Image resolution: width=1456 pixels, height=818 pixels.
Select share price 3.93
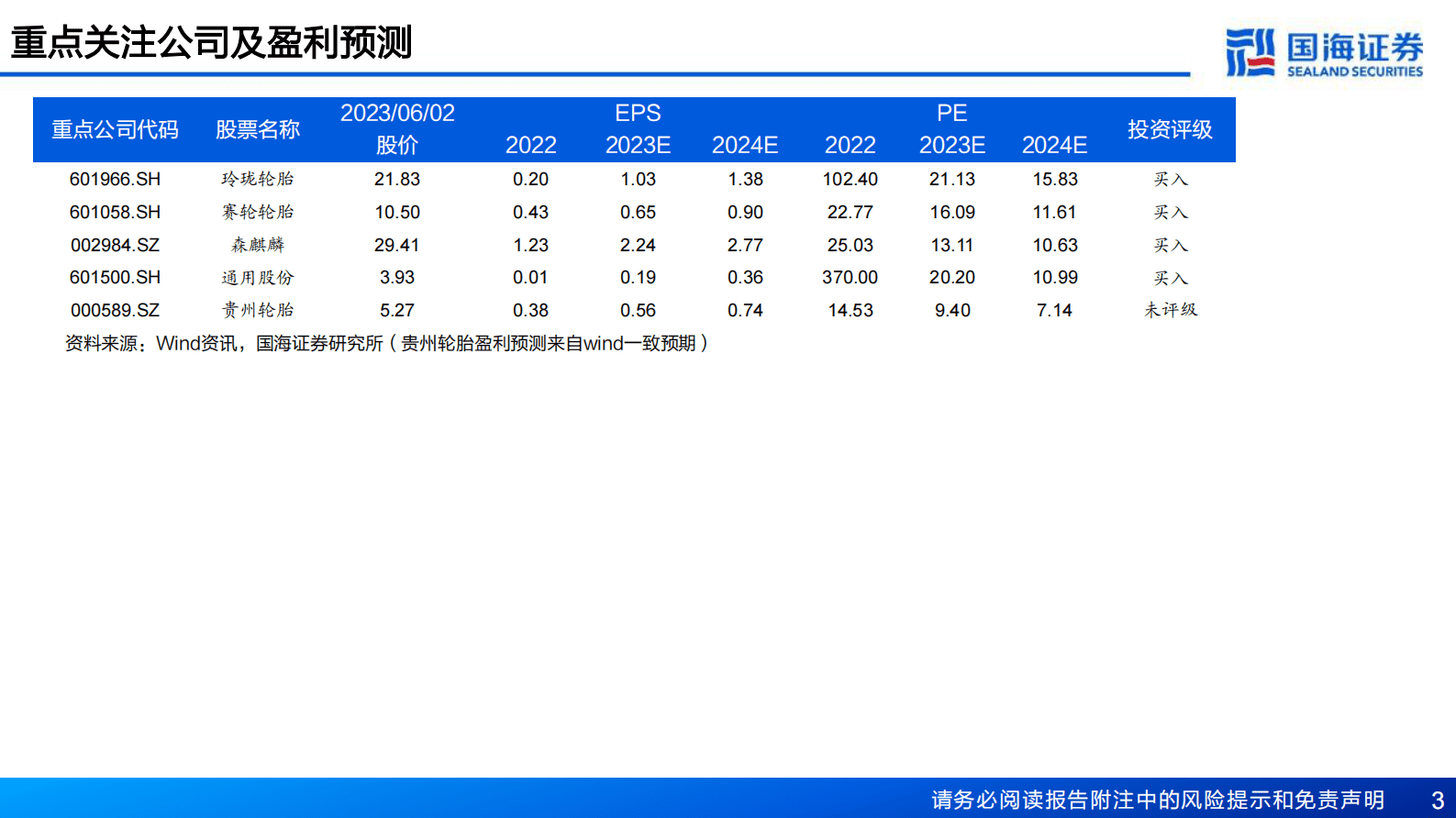click(397, 277)
